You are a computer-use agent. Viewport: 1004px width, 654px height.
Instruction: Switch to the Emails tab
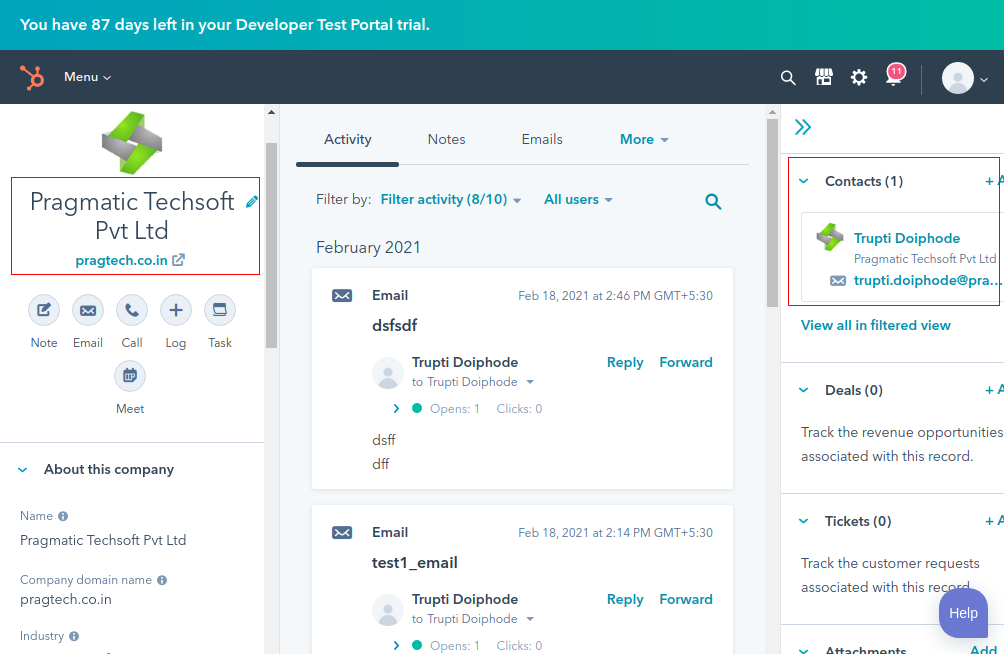542,140
